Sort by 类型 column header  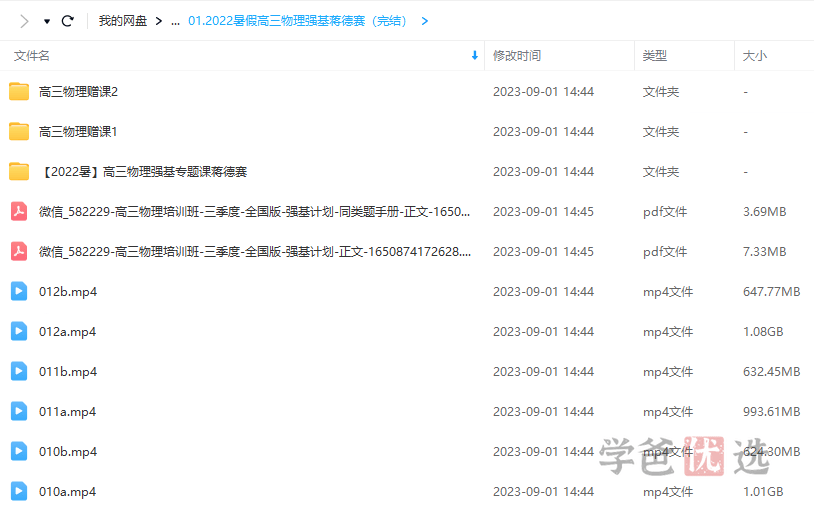pos(655,56)
